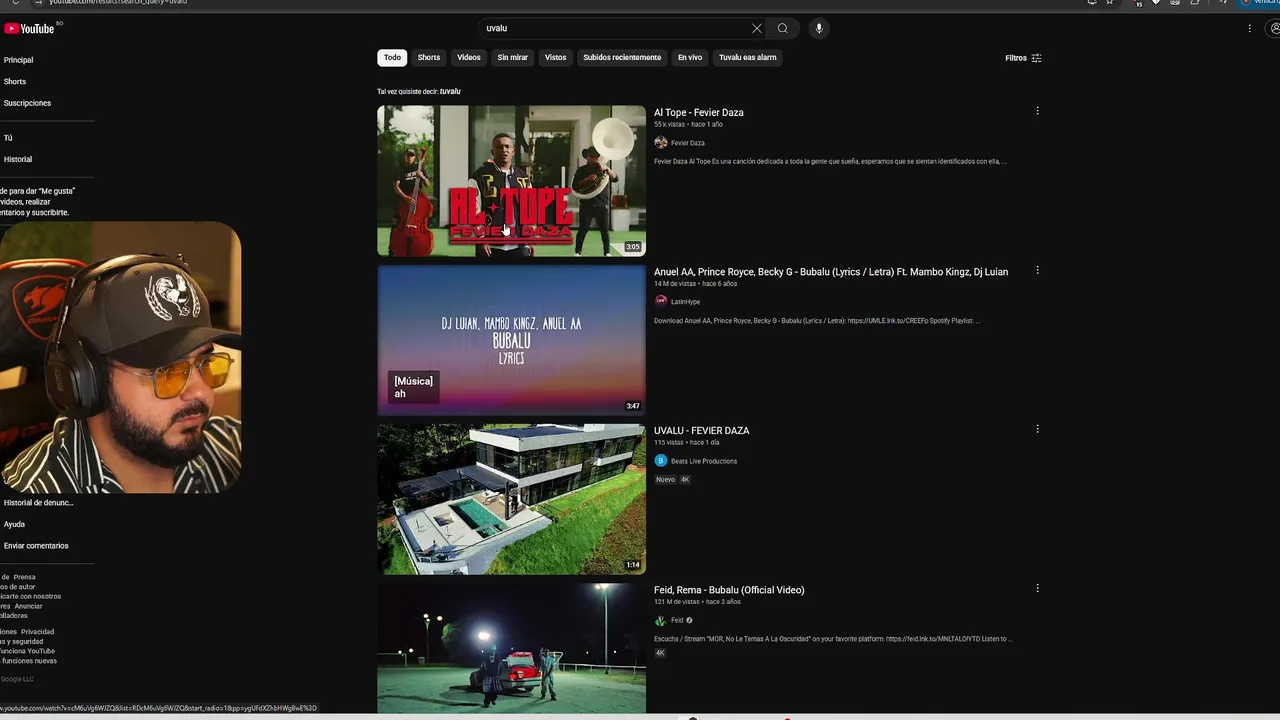
Task: Click the Anunciar footer link
Action: (x=29, y=606)
